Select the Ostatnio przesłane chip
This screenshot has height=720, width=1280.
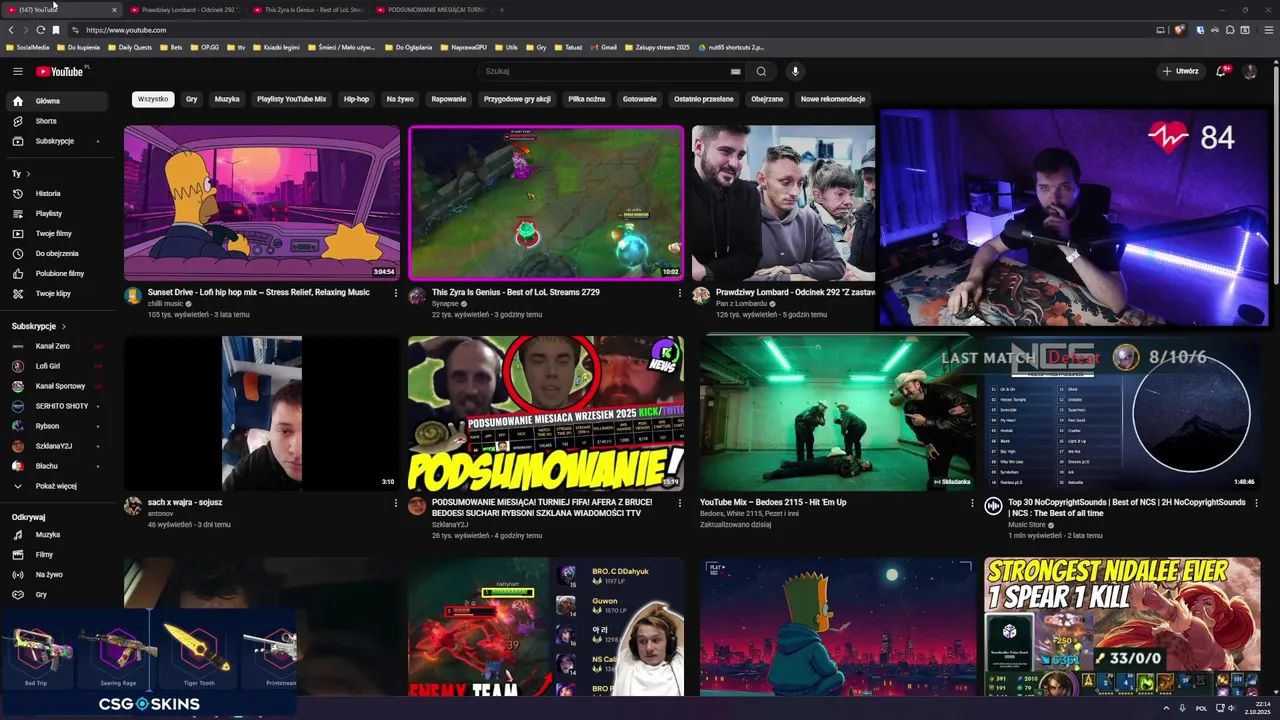704,99
